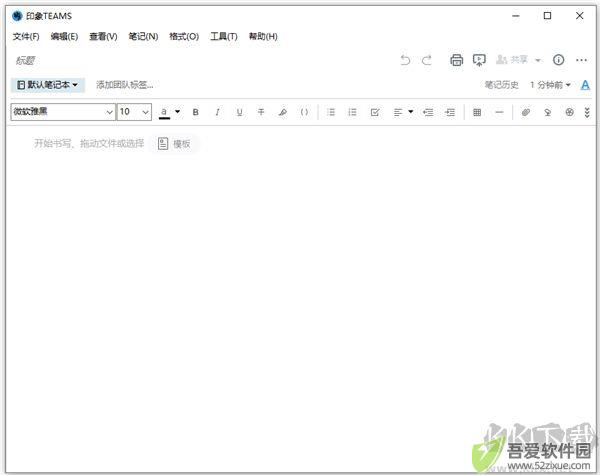
Task: Open the 默认笔记本 notebook dropdown
Action: [x=48, y=85]
